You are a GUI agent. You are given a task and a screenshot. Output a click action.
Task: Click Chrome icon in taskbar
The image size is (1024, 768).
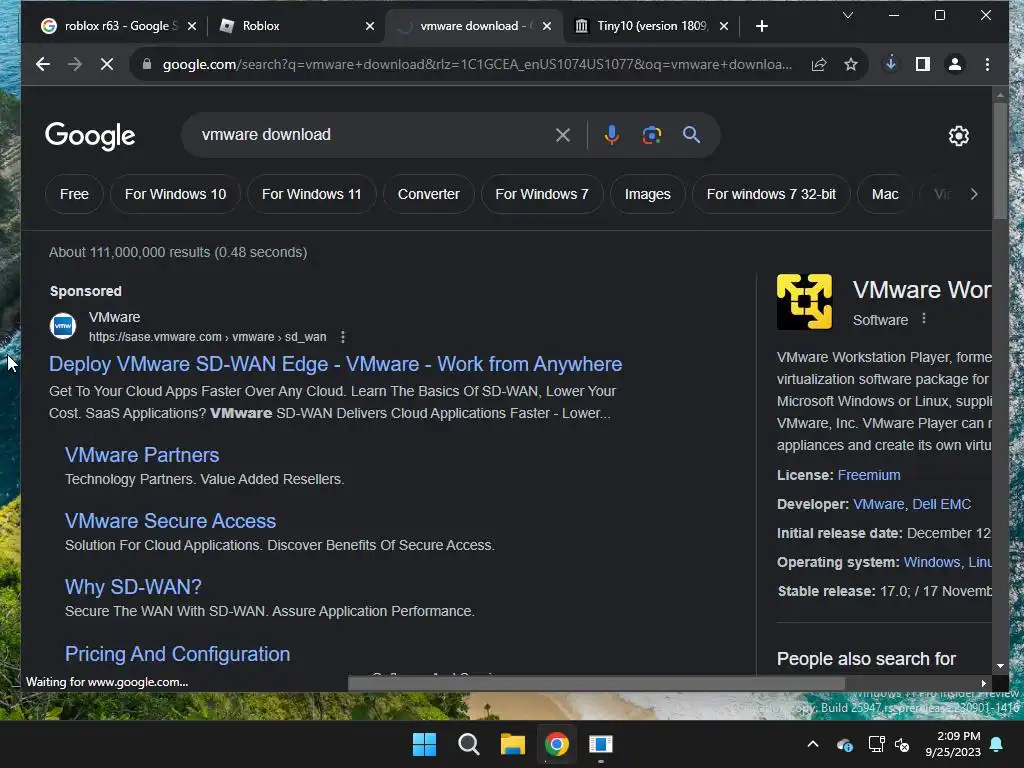(x=556, y=744)
